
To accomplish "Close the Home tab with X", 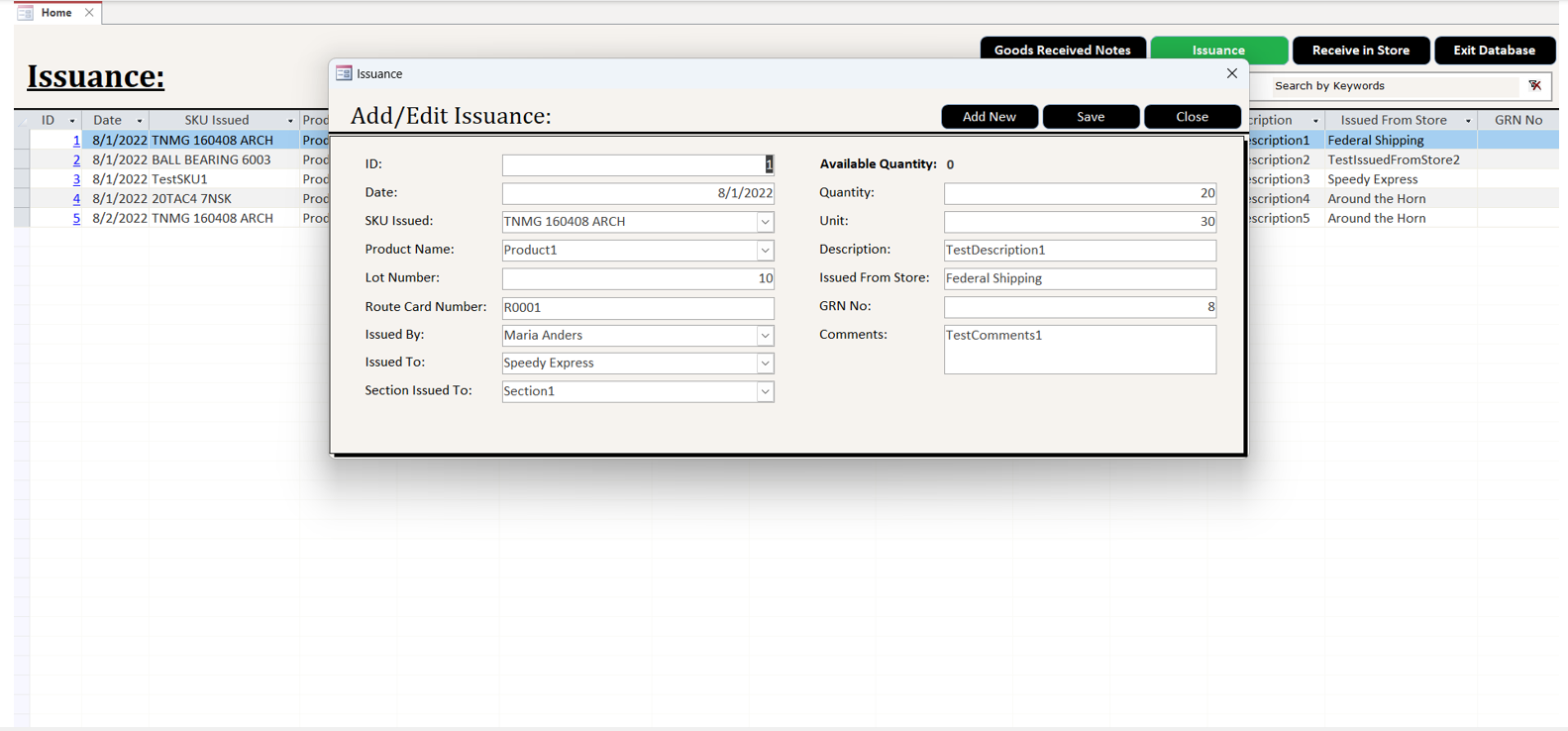I will [x=89, y=13].
